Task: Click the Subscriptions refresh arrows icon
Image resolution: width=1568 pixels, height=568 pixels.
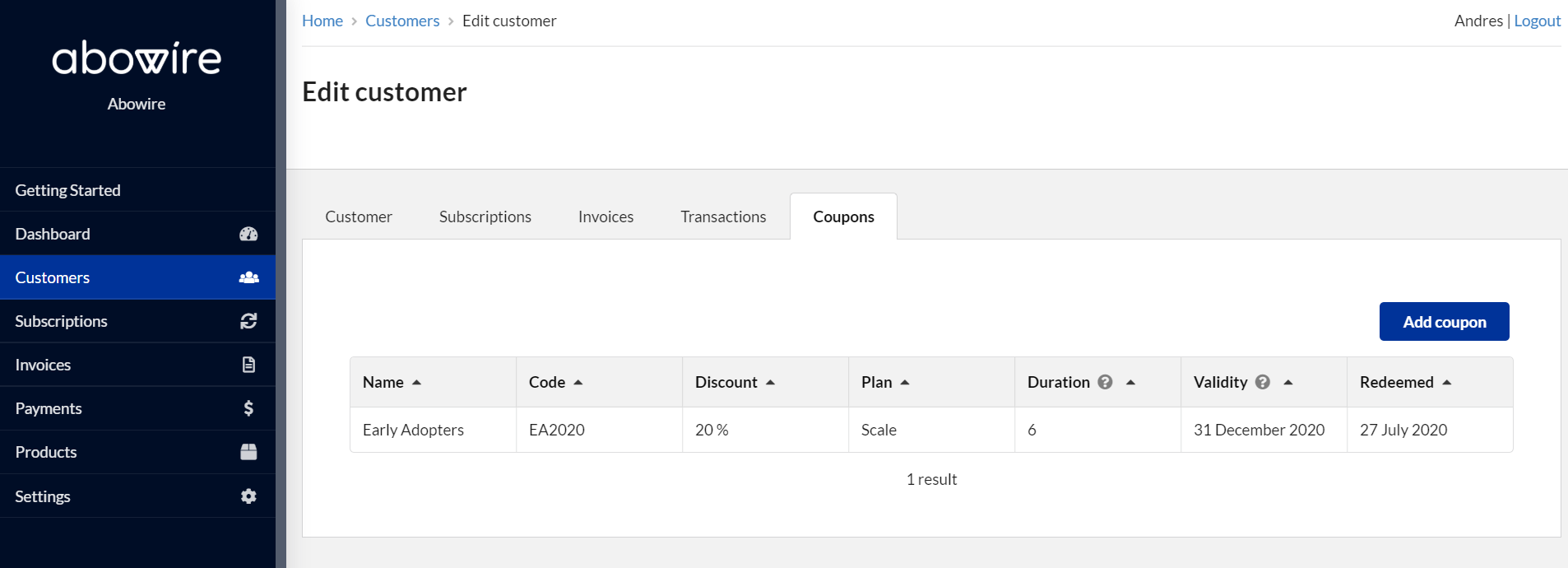Action: tap(248, 321)
